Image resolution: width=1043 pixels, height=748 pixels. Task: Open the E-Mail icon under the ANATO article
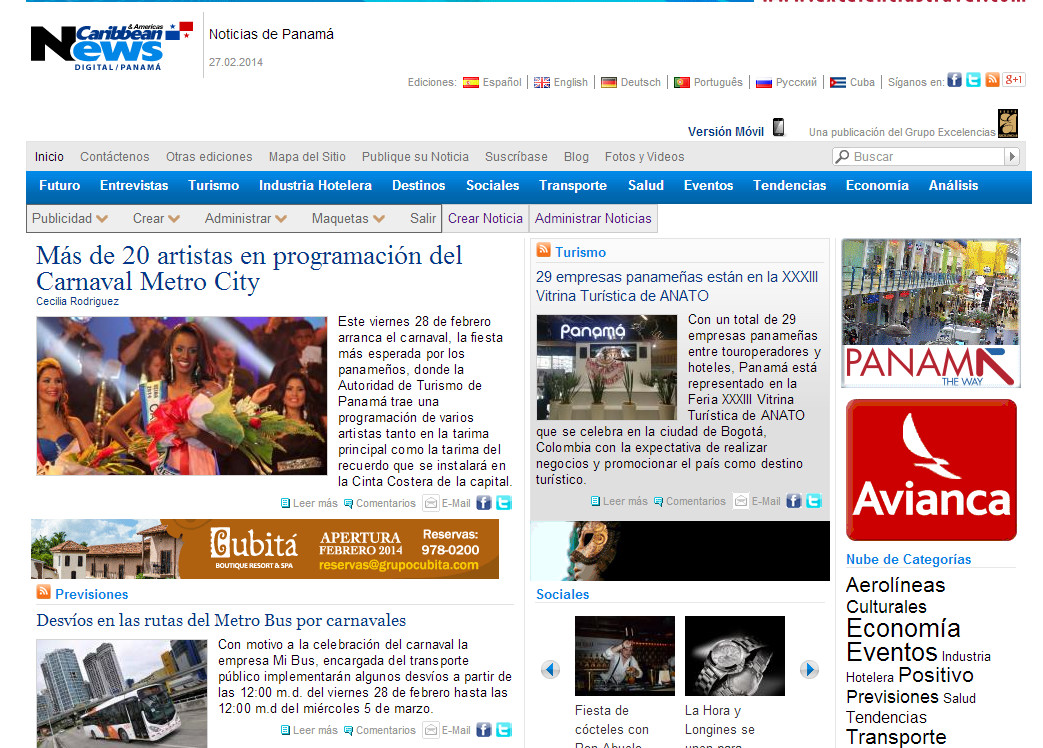(740, 500)
